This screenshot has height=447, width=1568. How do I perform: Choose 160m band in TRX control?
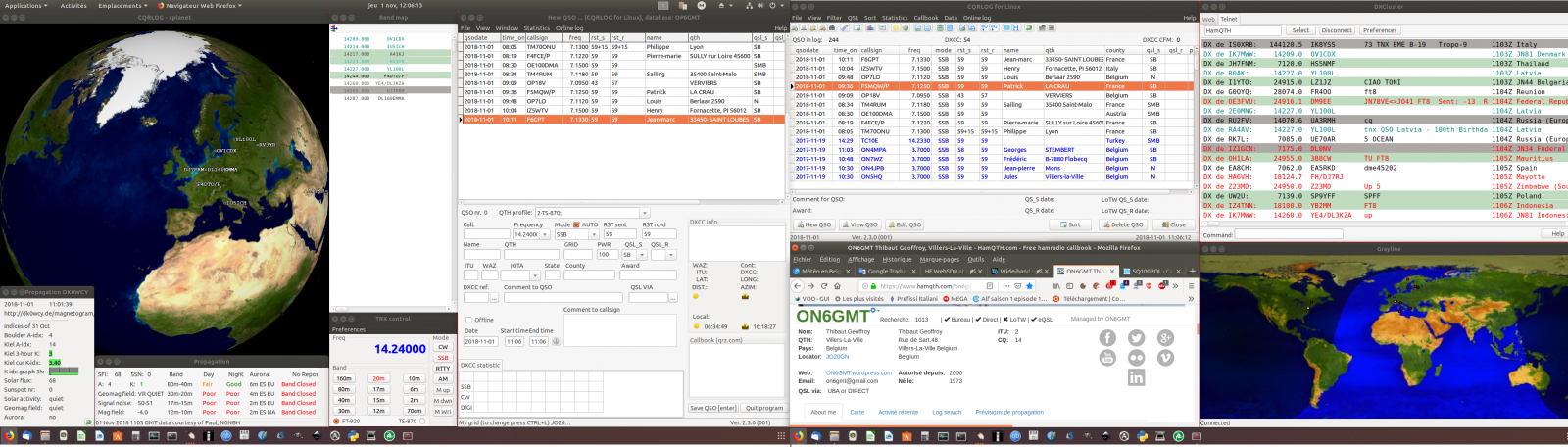point(344,378)
